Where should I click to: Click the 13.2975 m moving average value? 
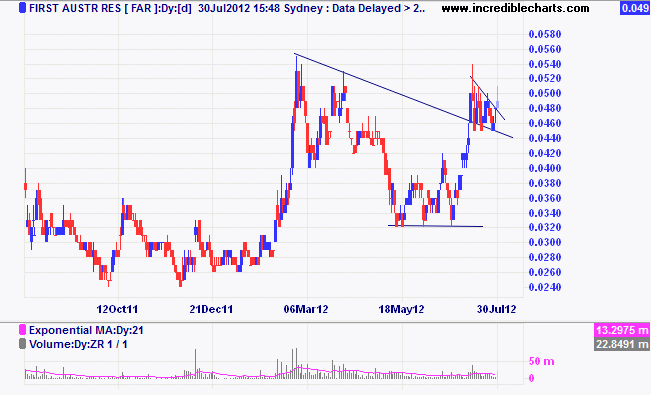(622, 330)
